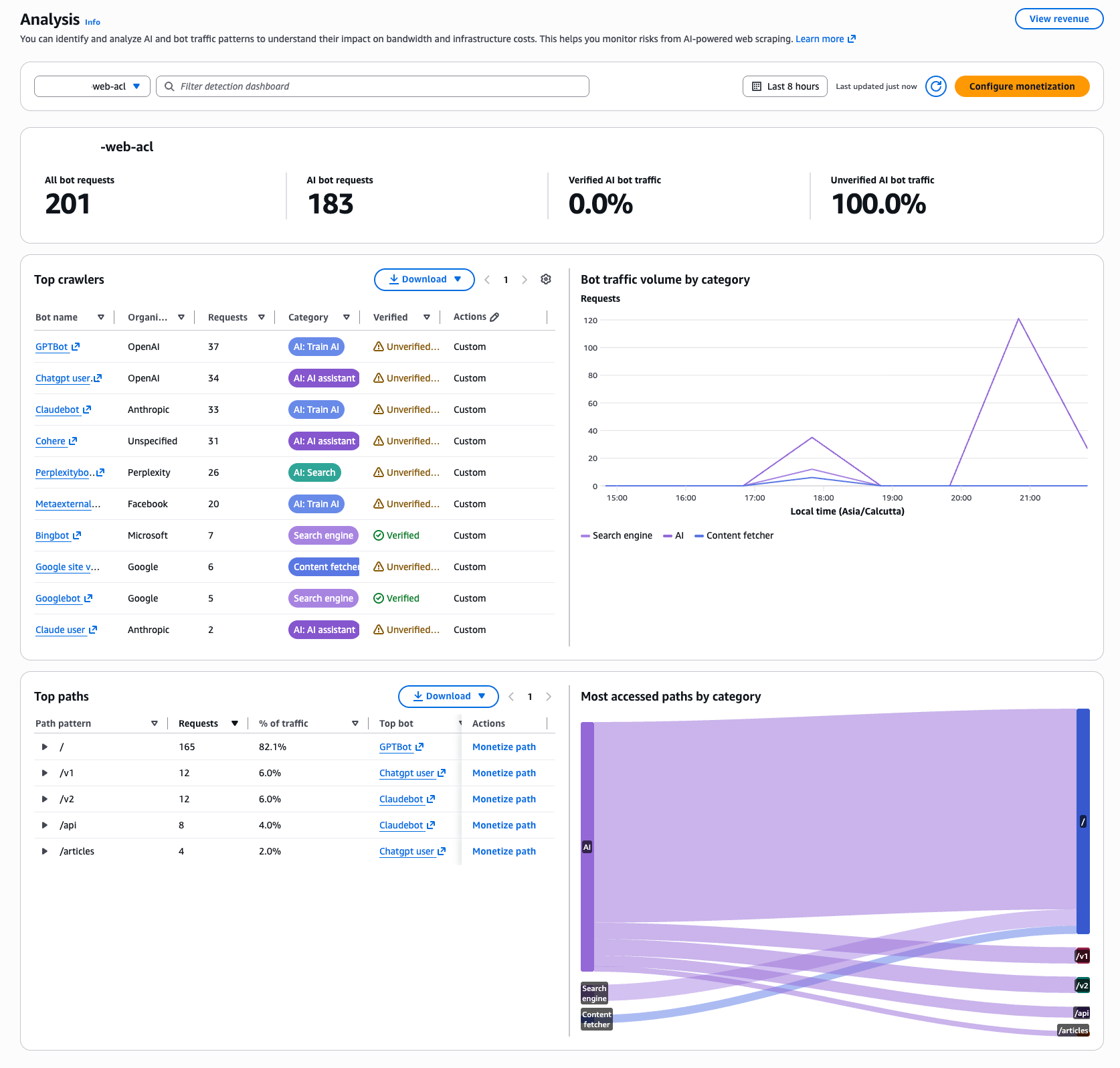Image resolution: width=1120 pixels, height=1068 pixels.
Task: Expand the /v1 path row
Action: pos(45,773)
